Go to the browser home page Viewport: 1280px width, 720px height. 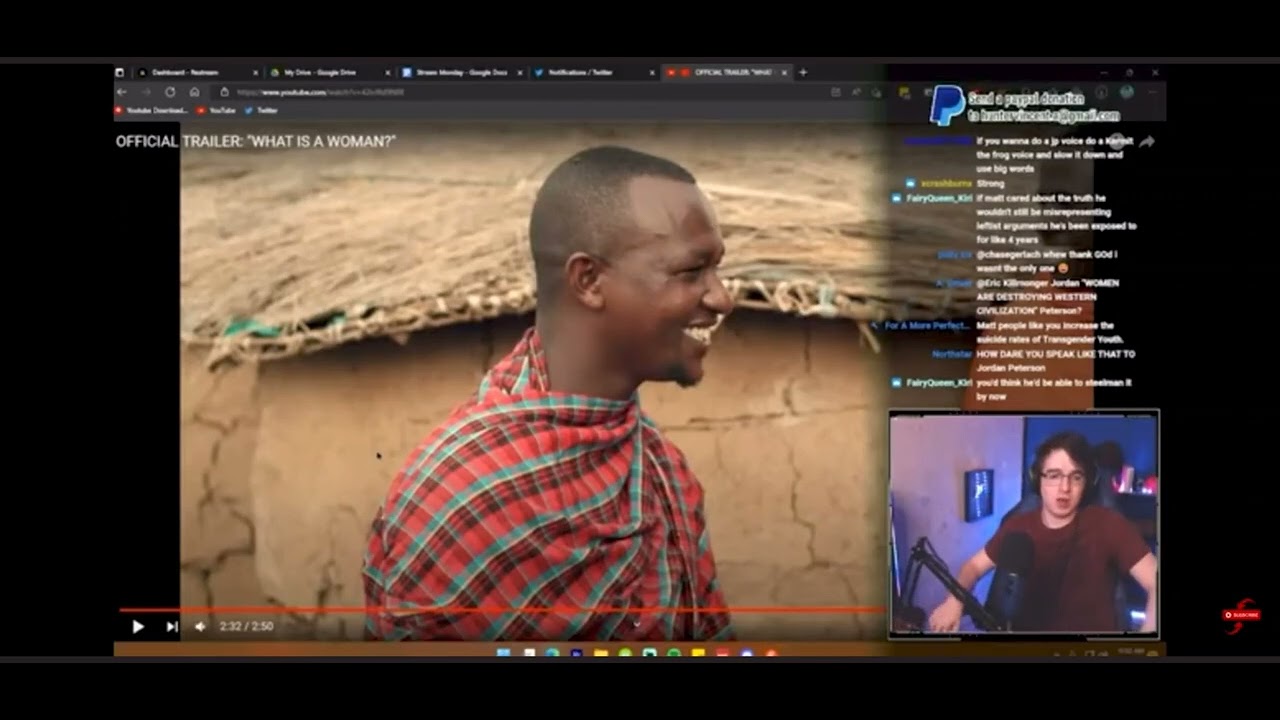(x=194, y=92)
